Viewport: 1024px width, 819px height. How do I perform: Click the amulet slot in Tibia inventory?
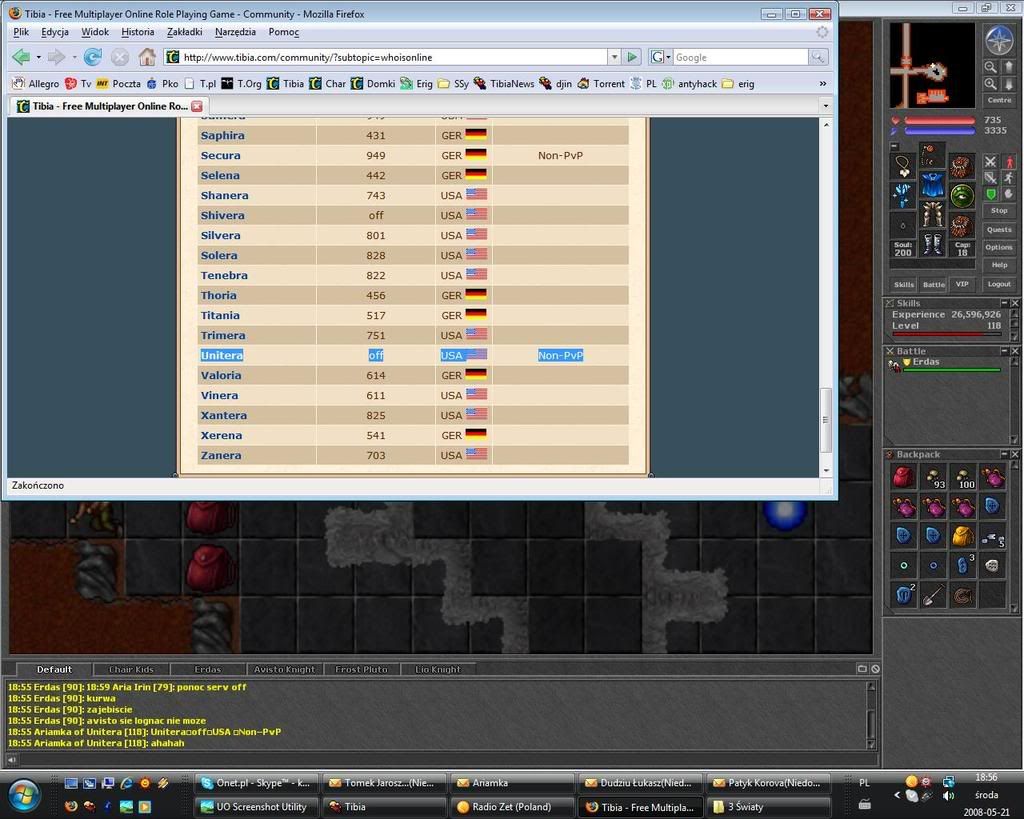click(903, 167)
